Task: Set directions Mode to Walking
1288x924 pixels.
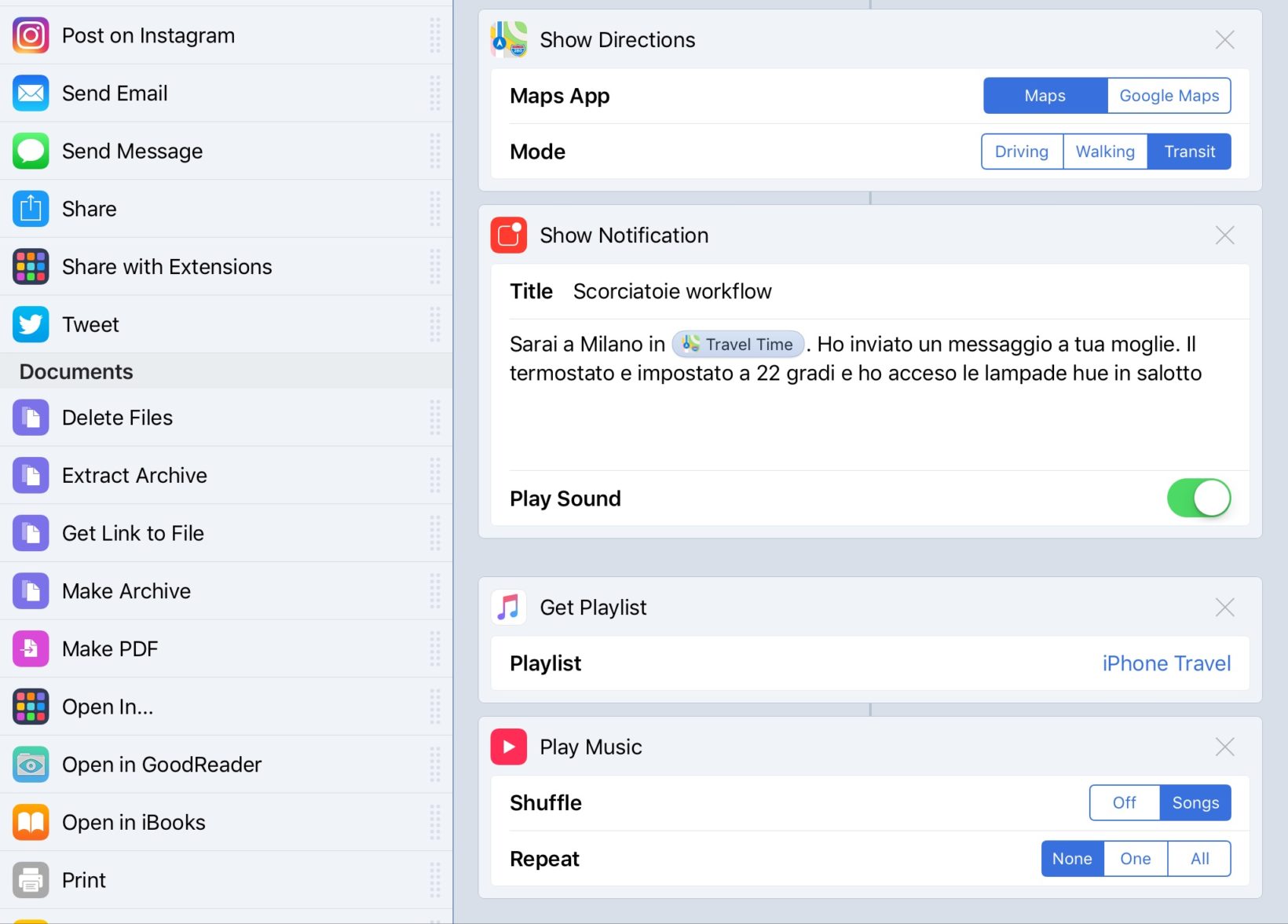Action: click(1104, 152)
